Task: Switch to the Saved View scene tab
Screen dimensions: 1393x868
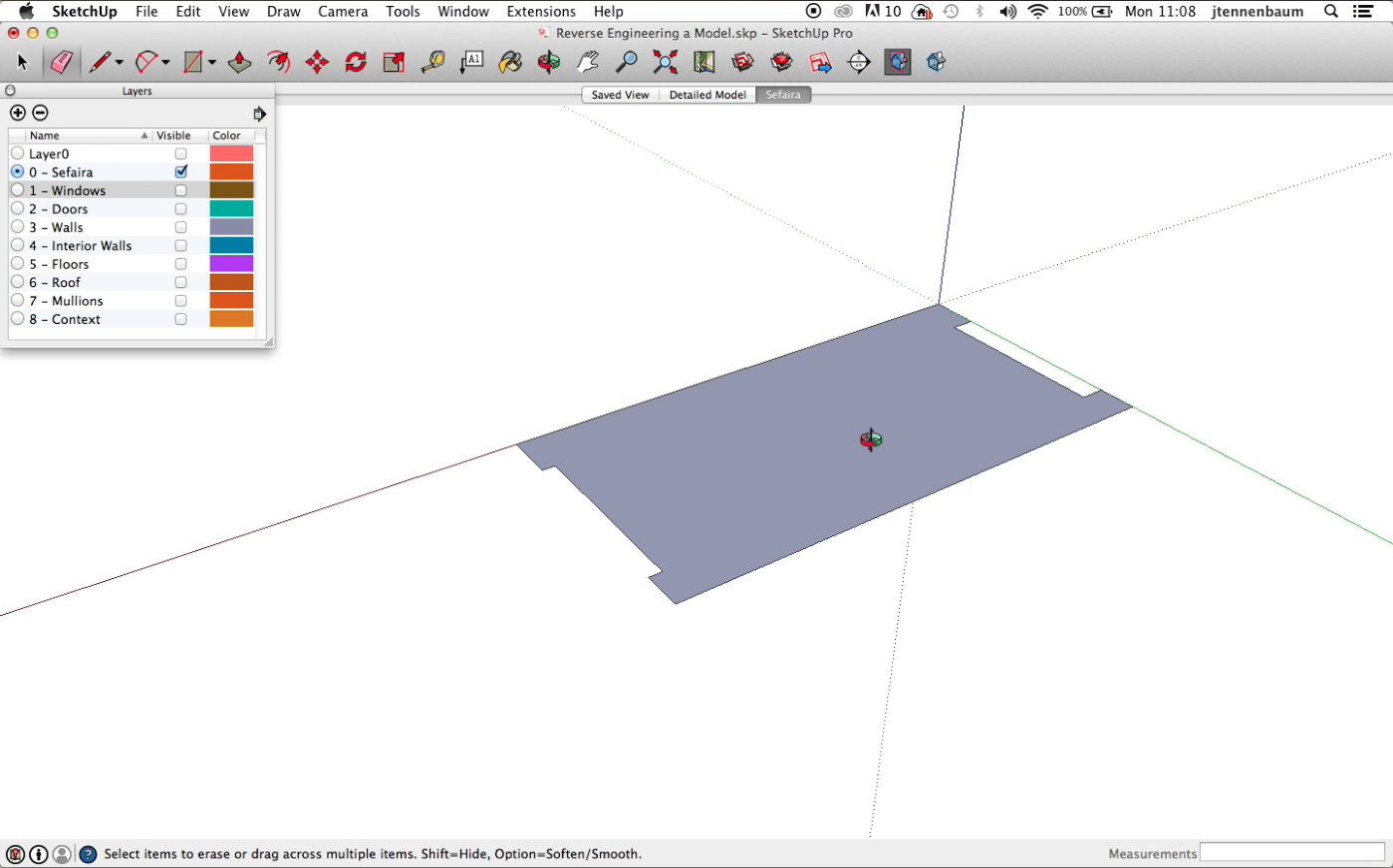Action: pyautogui.click(x=620, y=95)
